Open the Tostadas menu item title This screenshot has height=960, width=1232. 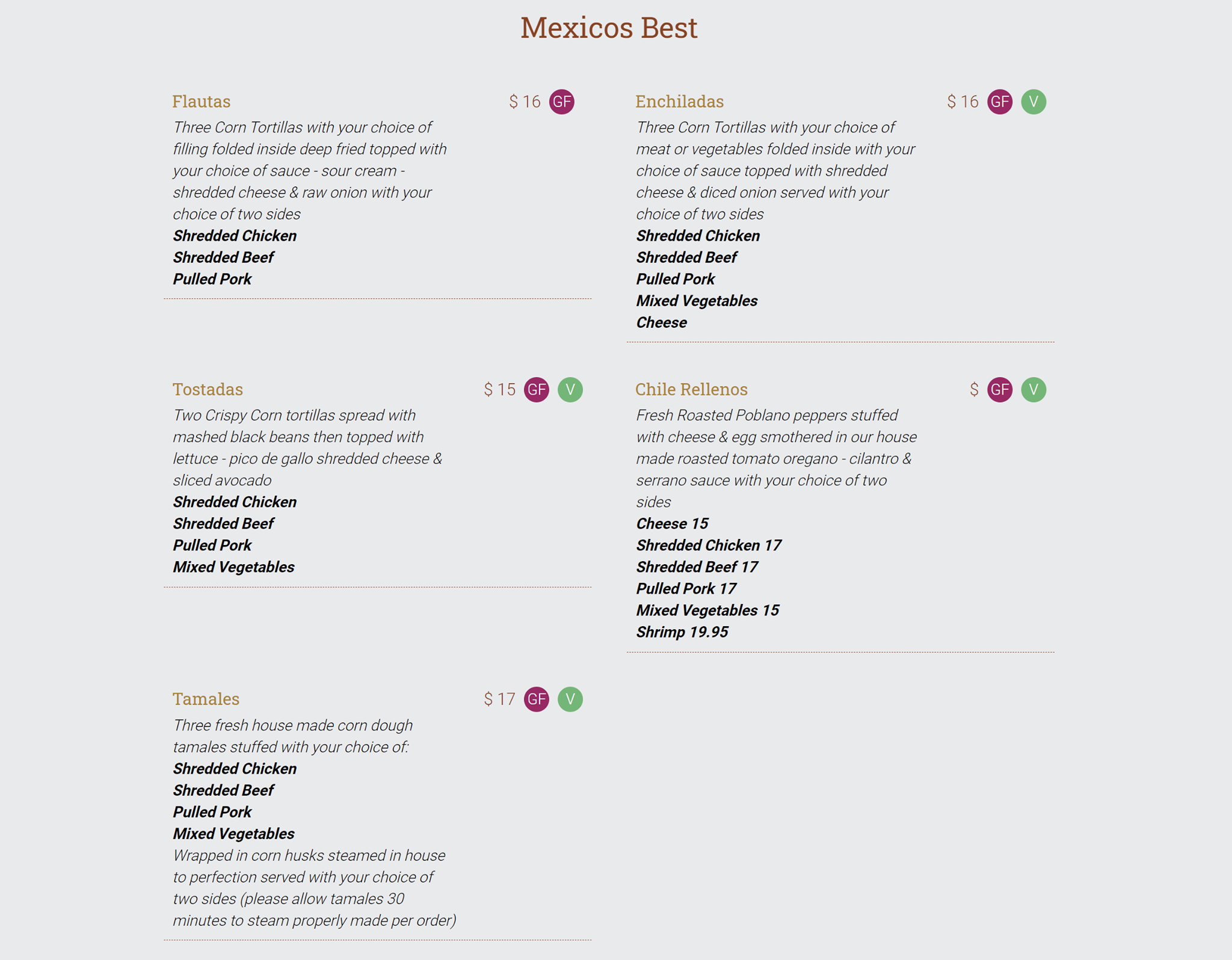tap(208, 390)
